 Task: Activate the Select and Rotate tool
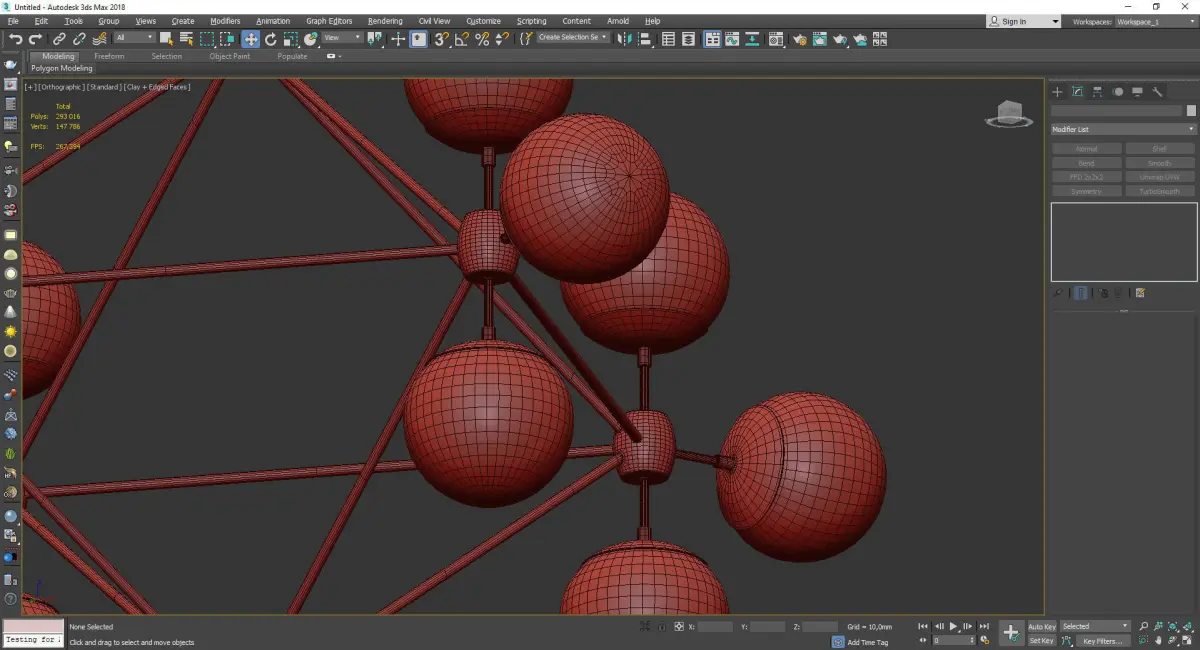point(270,39)
